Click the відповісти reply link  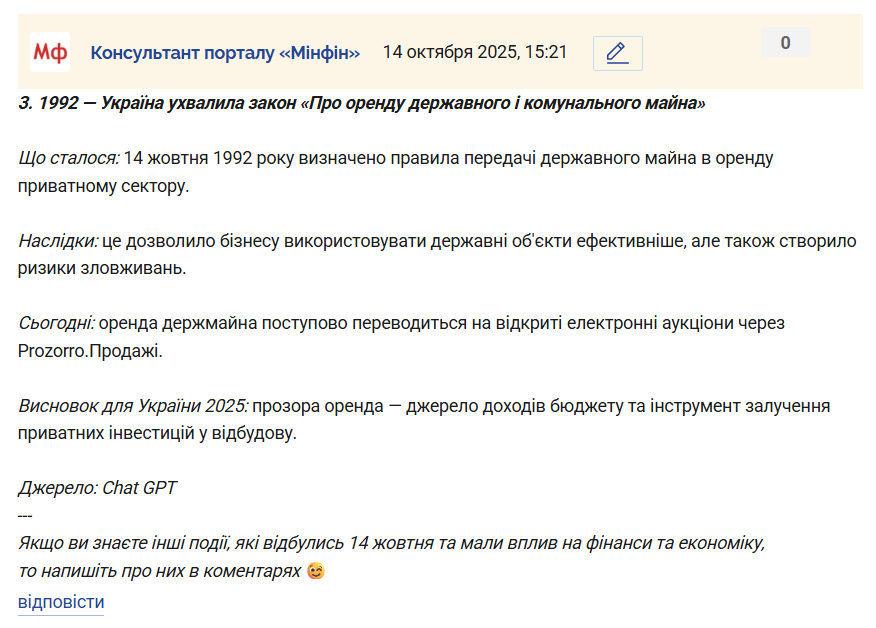point(61,602)
